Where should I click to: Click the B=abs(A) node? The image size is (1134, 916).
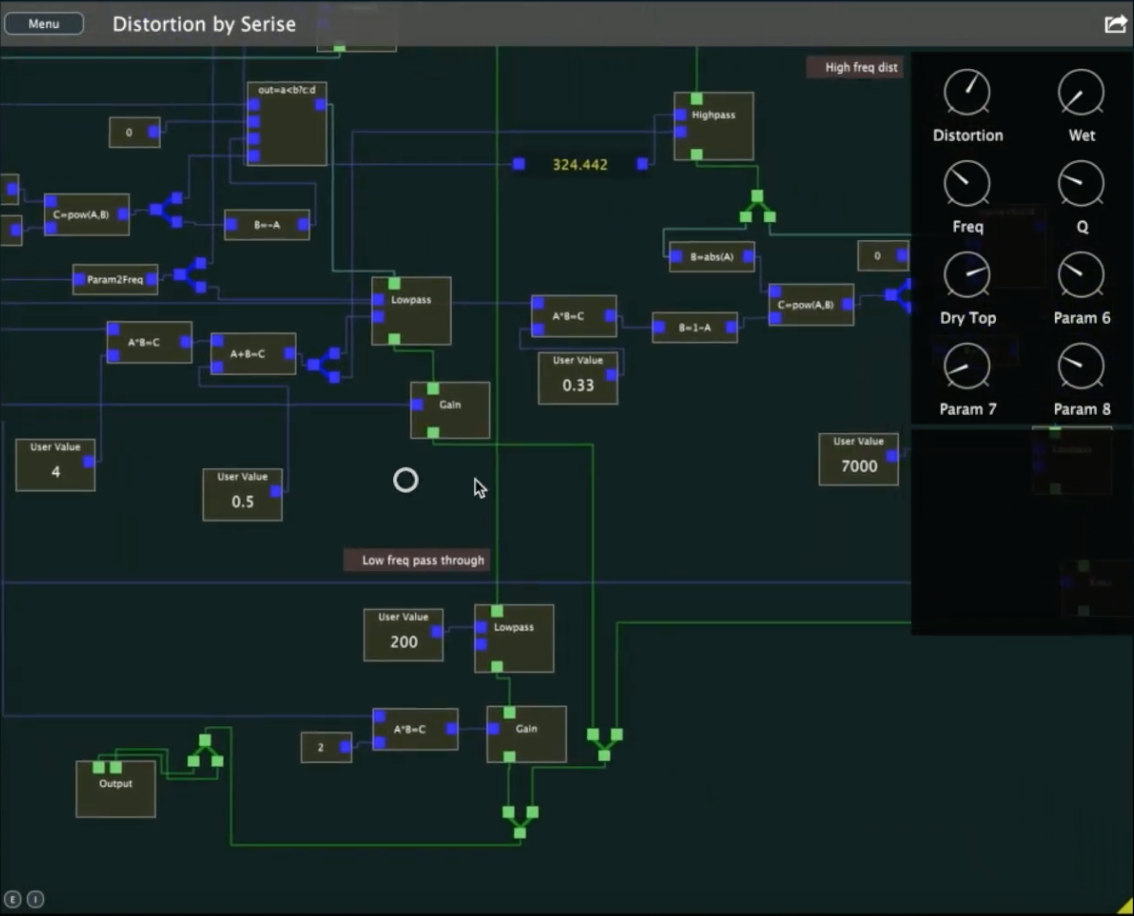[711, 257]
